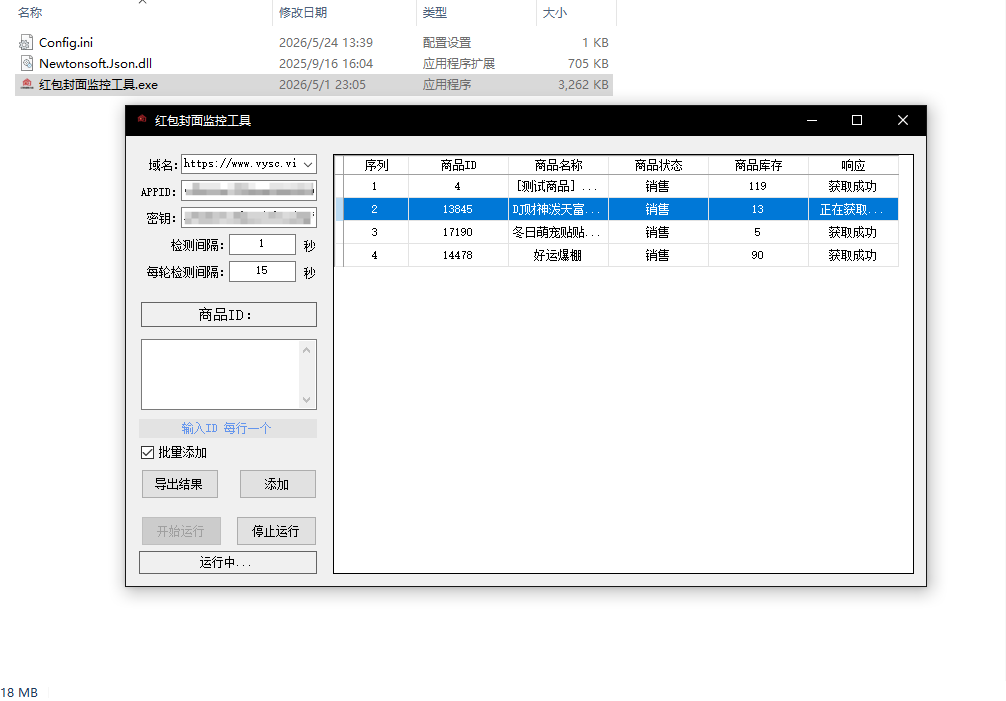Click the 输入ID 每行一个 hint label
This screenshot has height=701, width=1006.
pos(228,428)
